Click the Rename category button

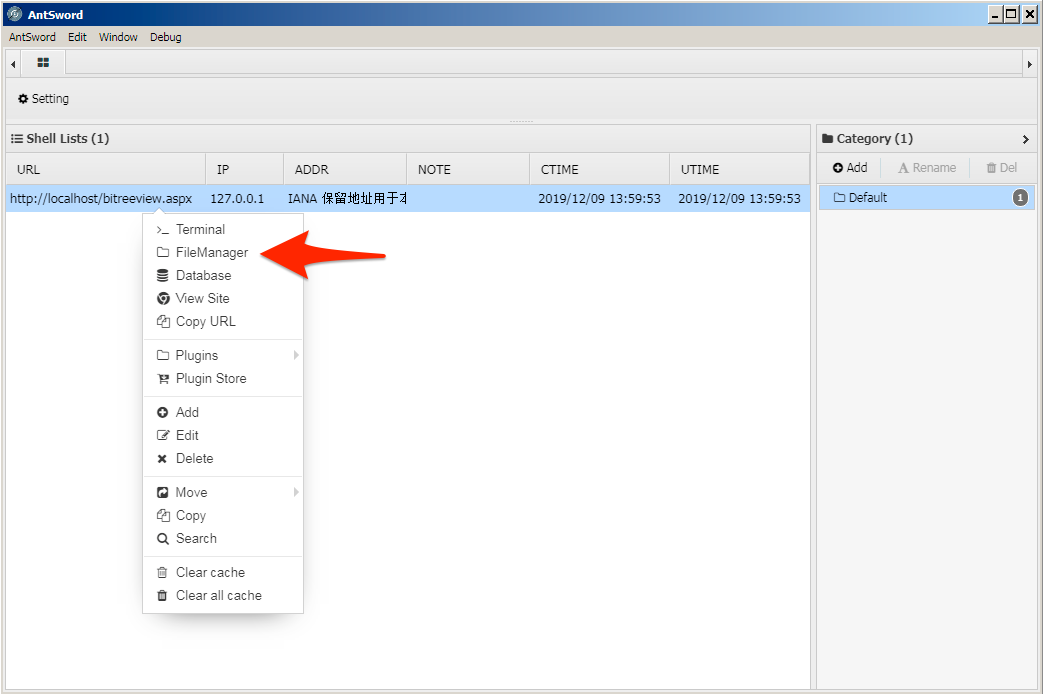(927, 168)
